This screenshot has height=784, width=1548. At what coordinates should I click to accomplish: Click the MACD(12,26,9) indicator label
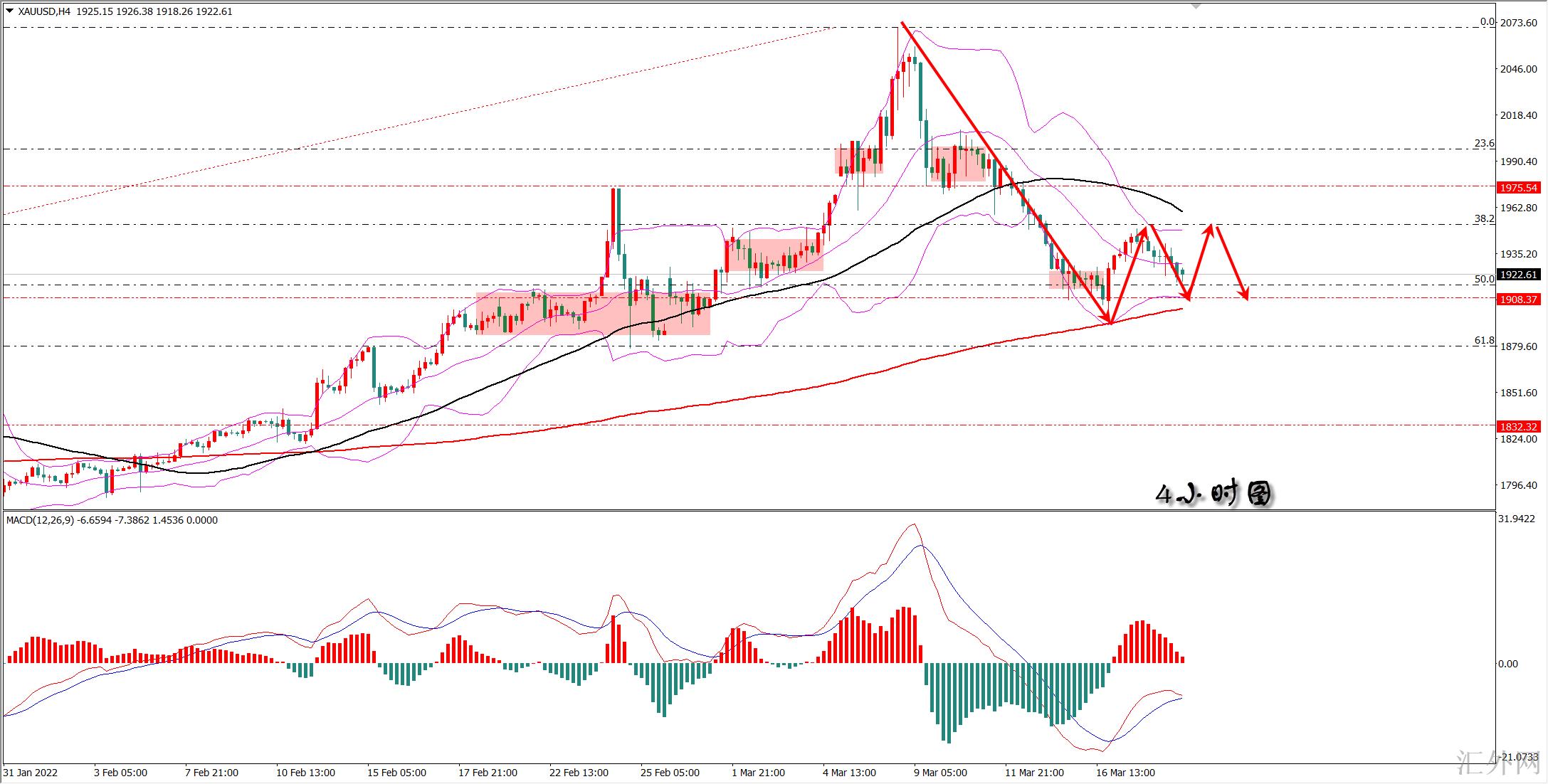point(40,520)
